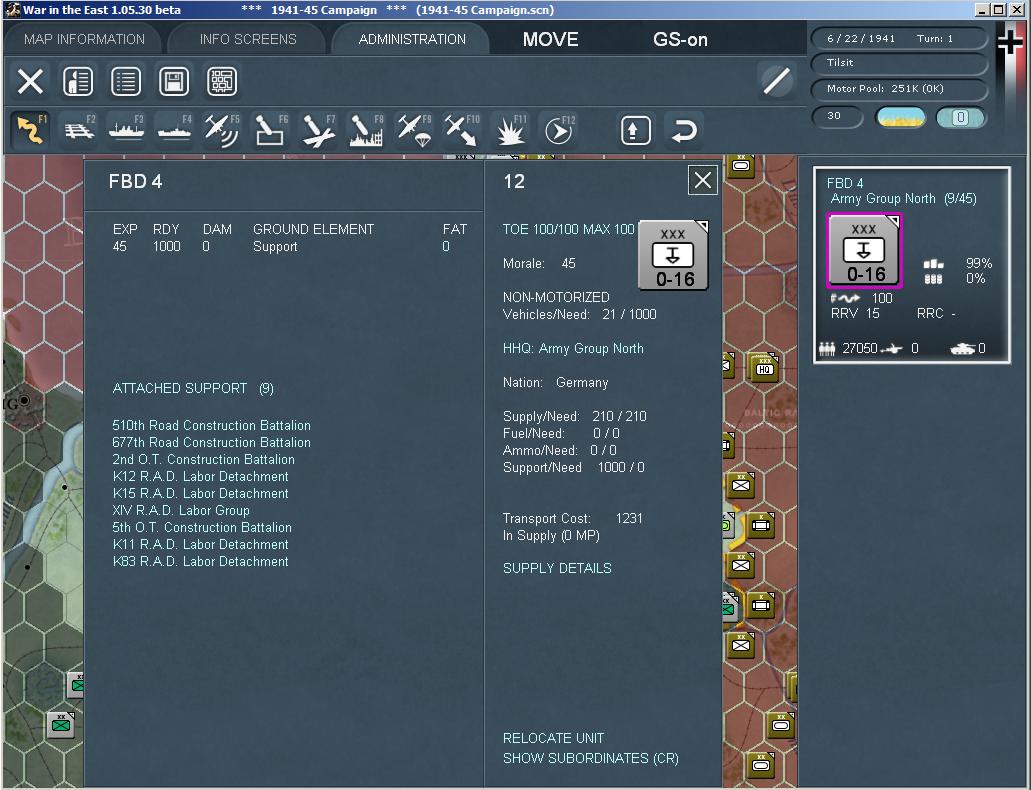Click the floppy disk save icon

(x=174, y=82)
